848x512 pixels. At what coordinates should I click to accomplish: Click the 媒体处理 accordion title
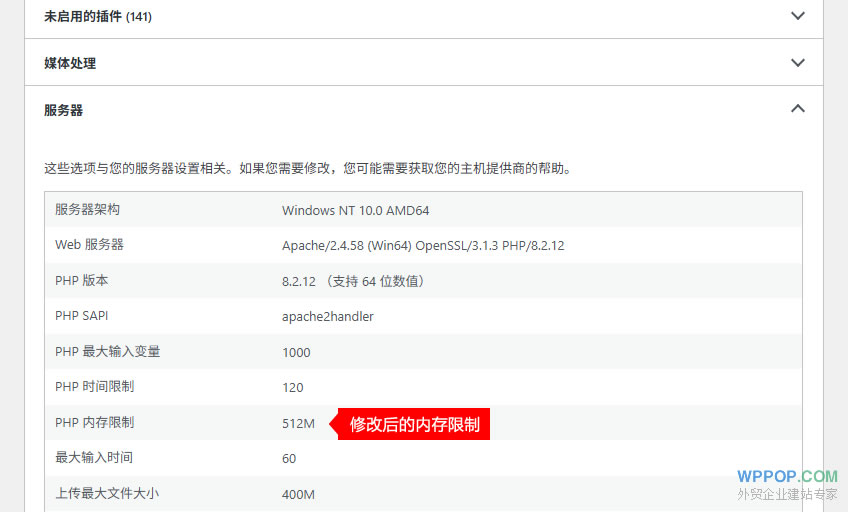coord(70,63)
